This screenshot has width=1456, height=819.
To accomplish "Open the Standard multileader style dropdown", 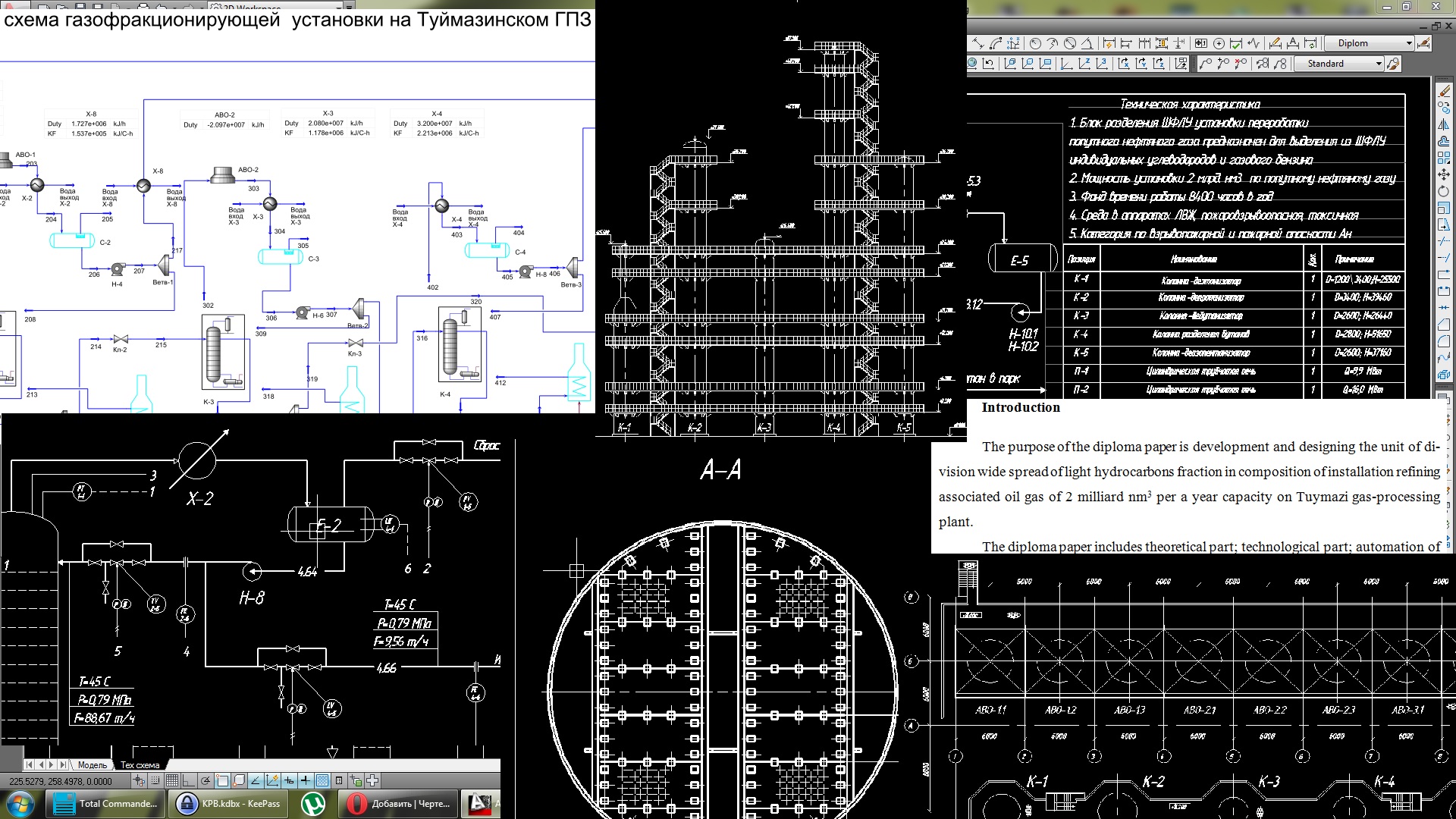I will tap(1338, 64).
